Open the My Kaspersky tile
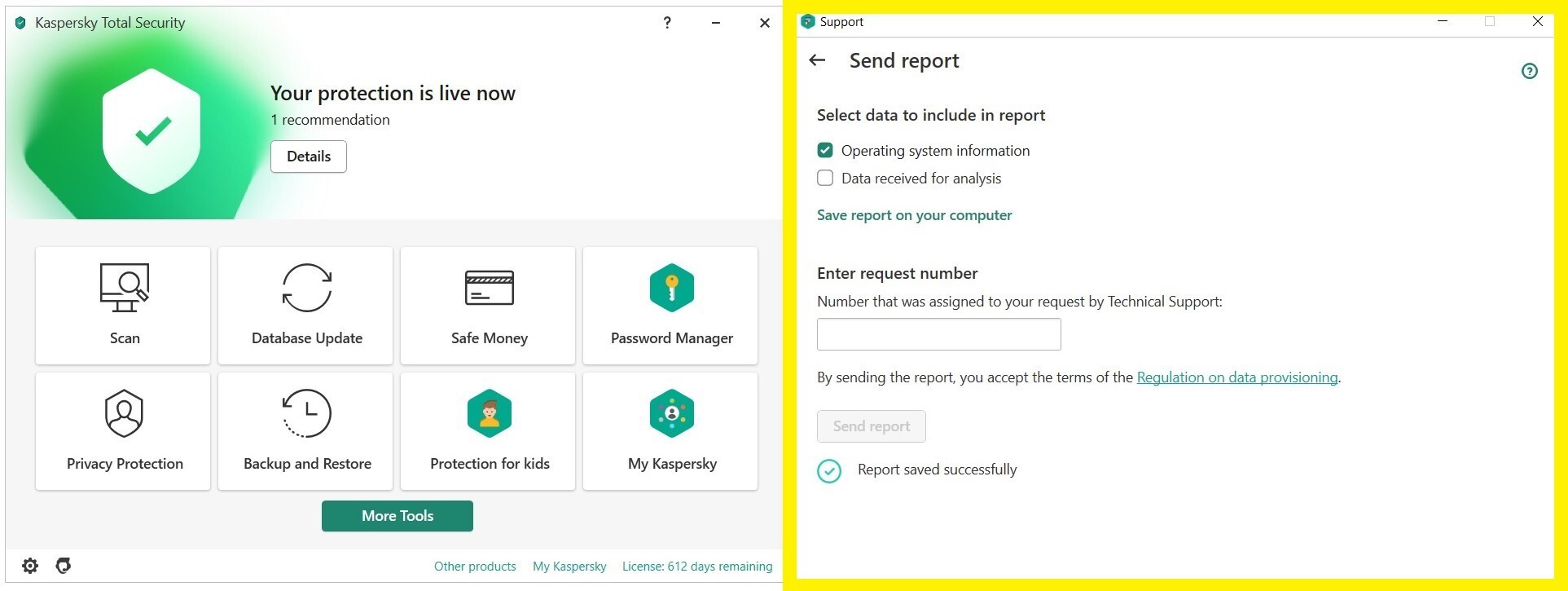1568x591 pixels. coord(670,431)
